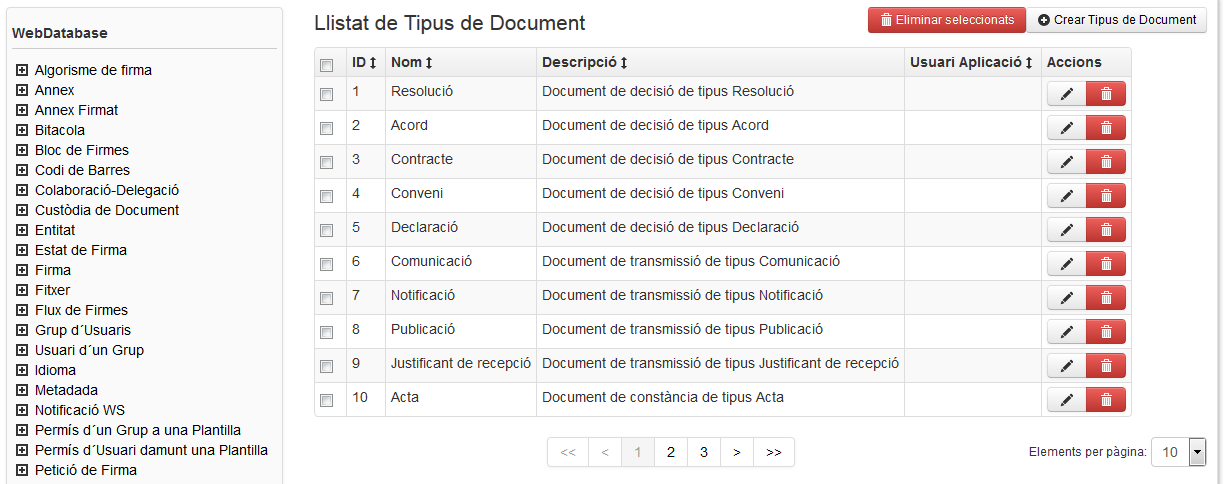Click the Eliminar seleccionats button
Viewport: 1224px width, 484px height.
tap(946, 20)
